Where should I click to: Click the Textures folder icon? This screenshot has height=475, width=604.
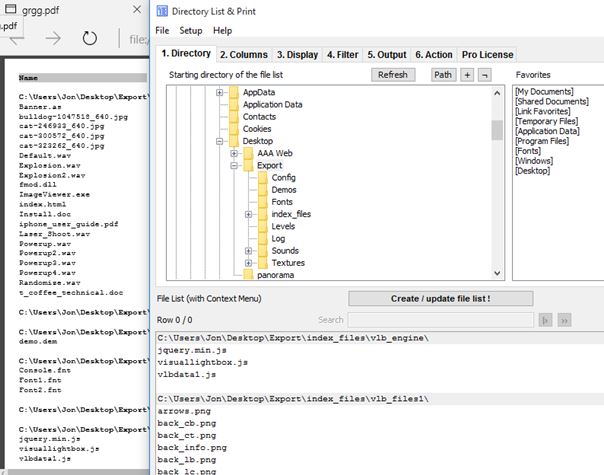(x=263, y=263)
